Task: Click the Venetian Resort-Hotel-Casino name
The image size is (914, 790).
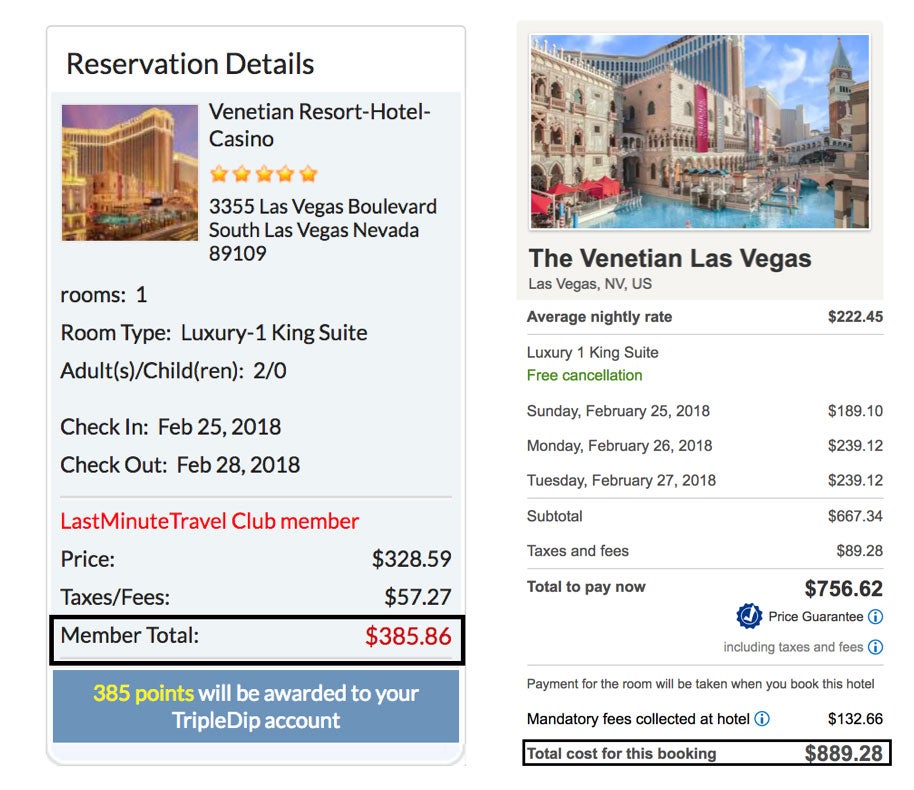Action: coord(319,125)
